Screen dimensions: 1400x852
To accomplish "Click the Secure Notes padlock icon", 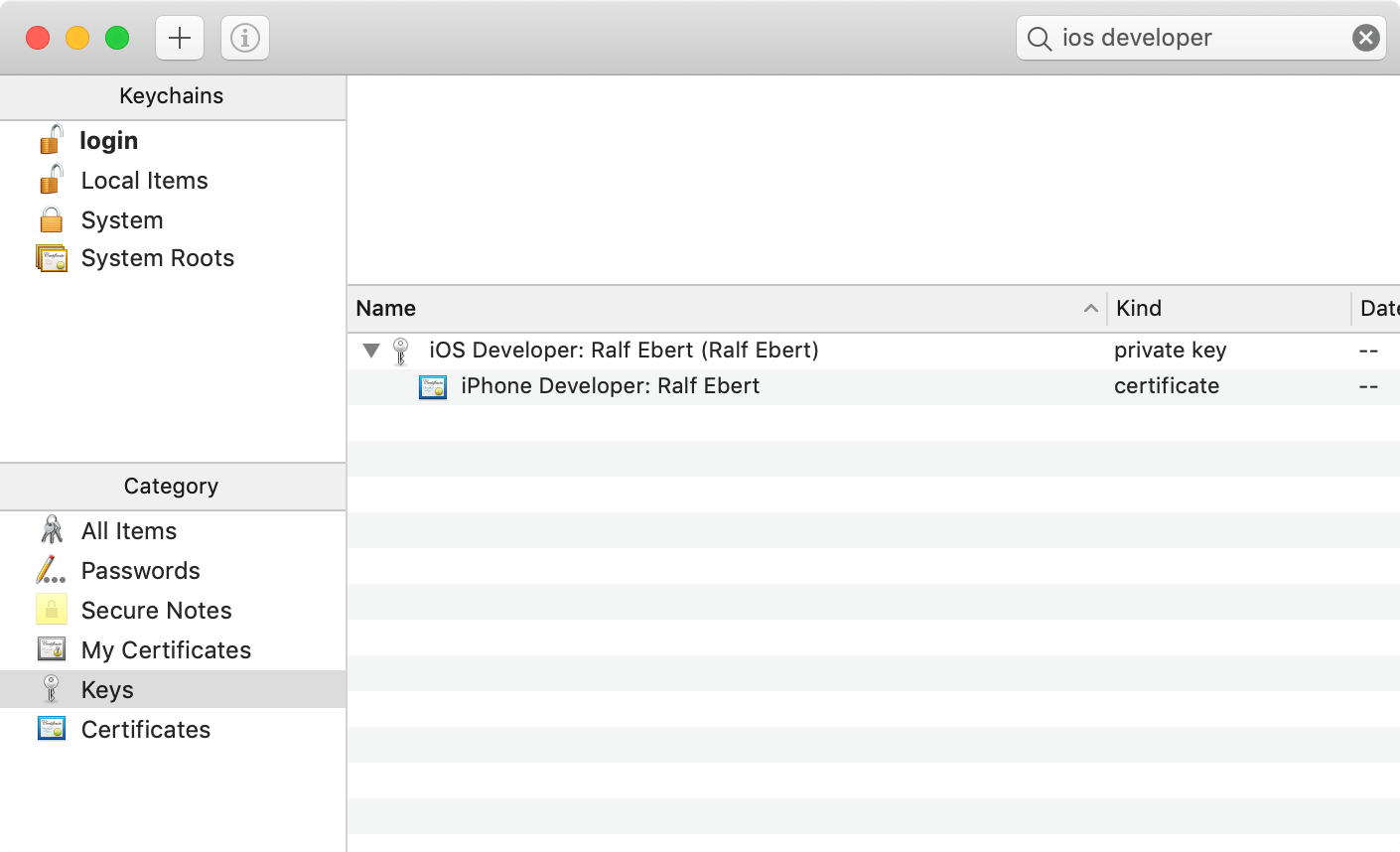I will pos(51,610).
